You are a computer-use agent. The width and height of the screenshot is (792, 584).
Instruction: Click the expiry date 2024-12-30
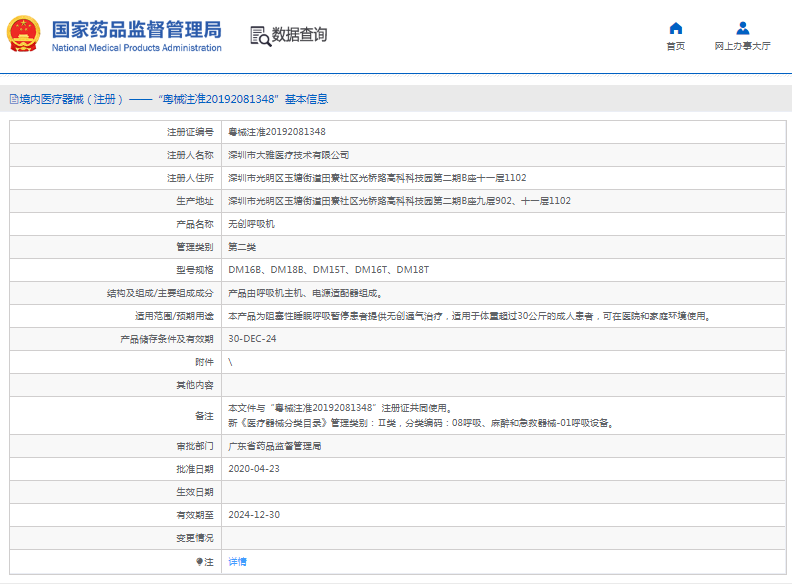point(253,515)
